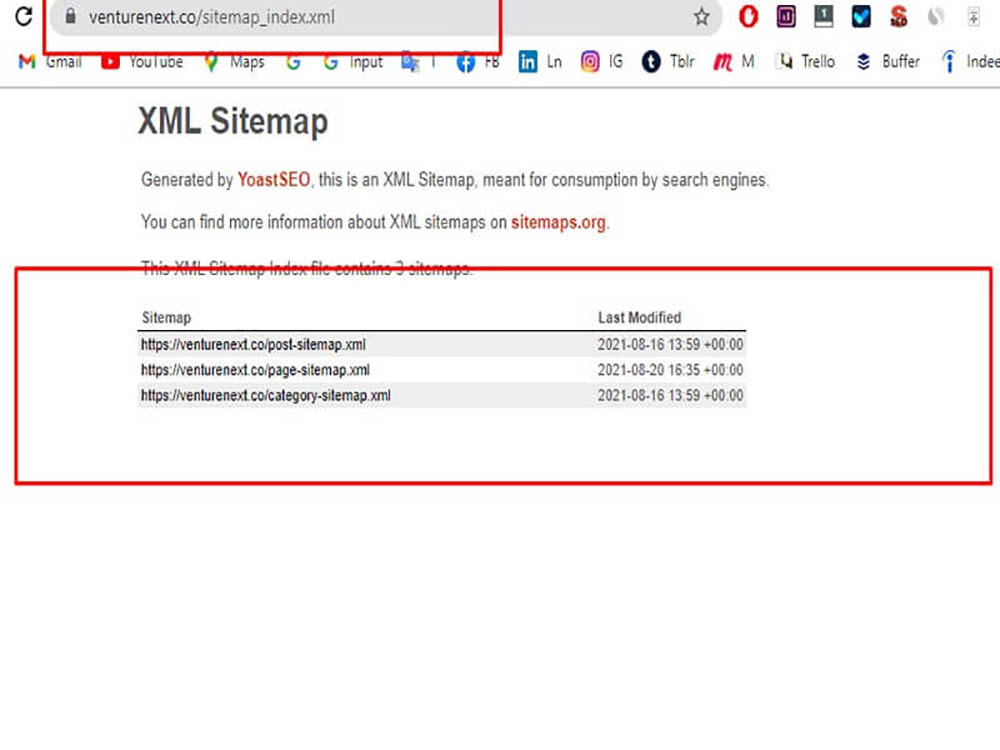Open the Trello bookmark
This screenshot has width=1000, height=750.
point(805,62)
